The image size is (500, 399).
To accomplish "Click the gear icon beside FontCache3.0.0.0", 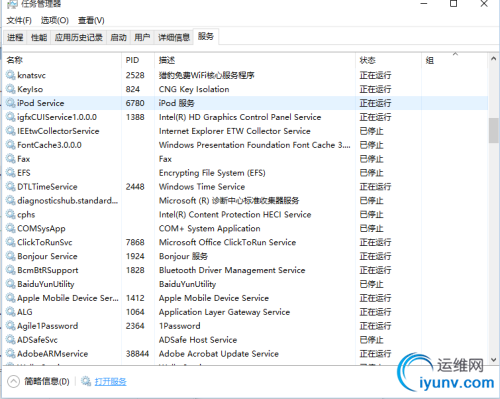I will pyautogui.click(x=11, y=145).
